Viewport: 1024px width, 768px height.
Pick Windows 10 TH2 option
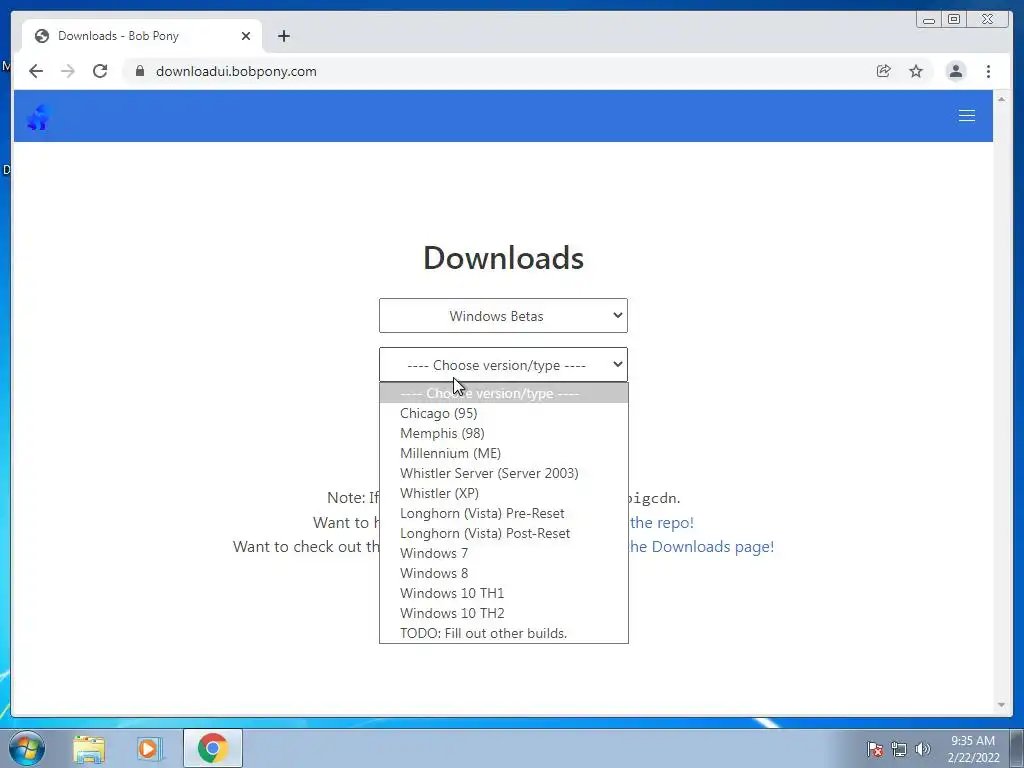pyautogui.click(x=504, y=613)
